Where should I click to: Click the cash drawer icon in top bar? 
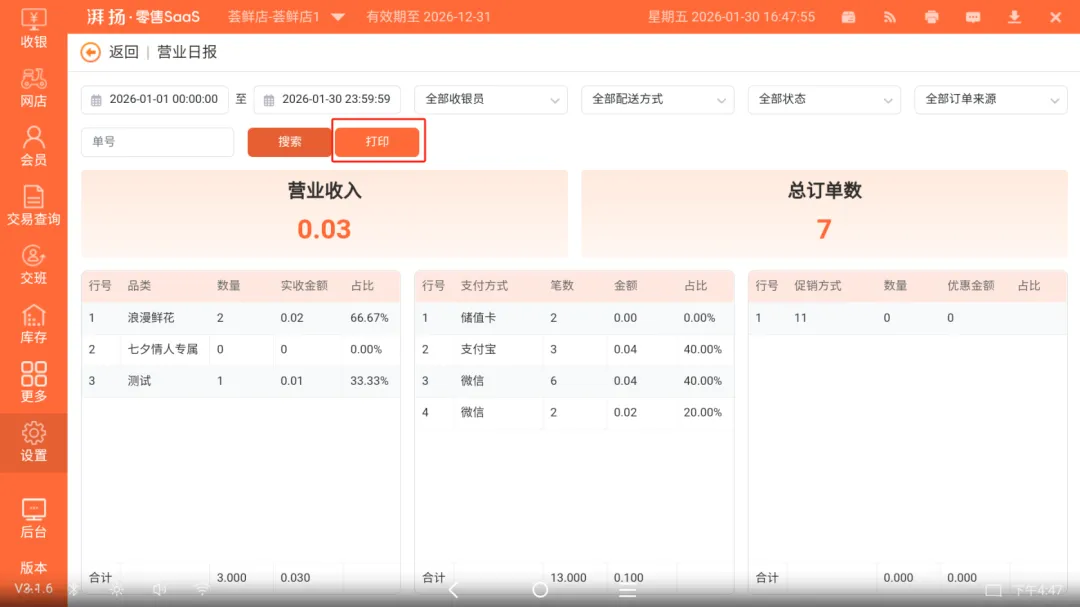(x=849, y=17)
